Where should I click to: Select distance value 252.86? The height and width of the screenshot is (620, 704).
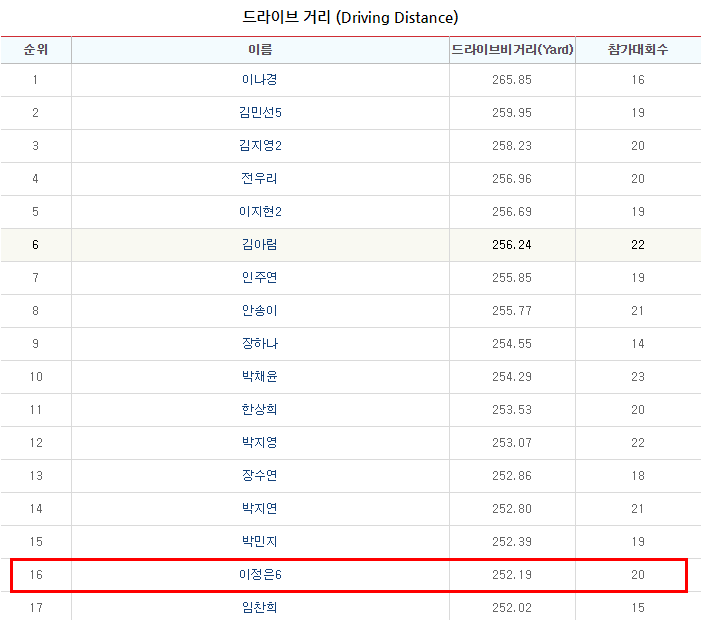click(x=512, y=476)
